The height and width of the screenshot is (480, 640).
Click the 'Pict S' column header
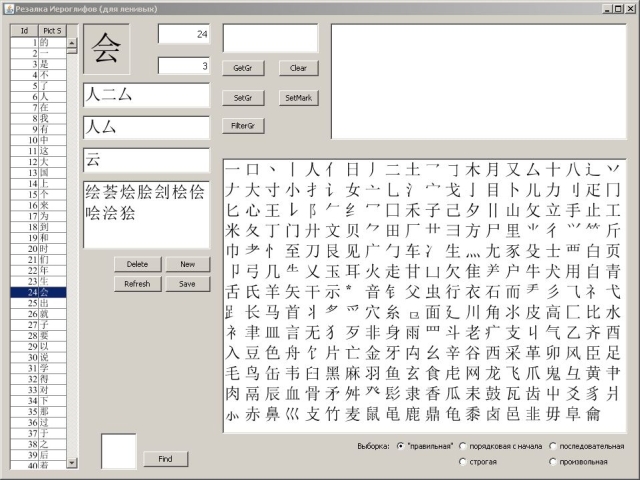point(52,31)
